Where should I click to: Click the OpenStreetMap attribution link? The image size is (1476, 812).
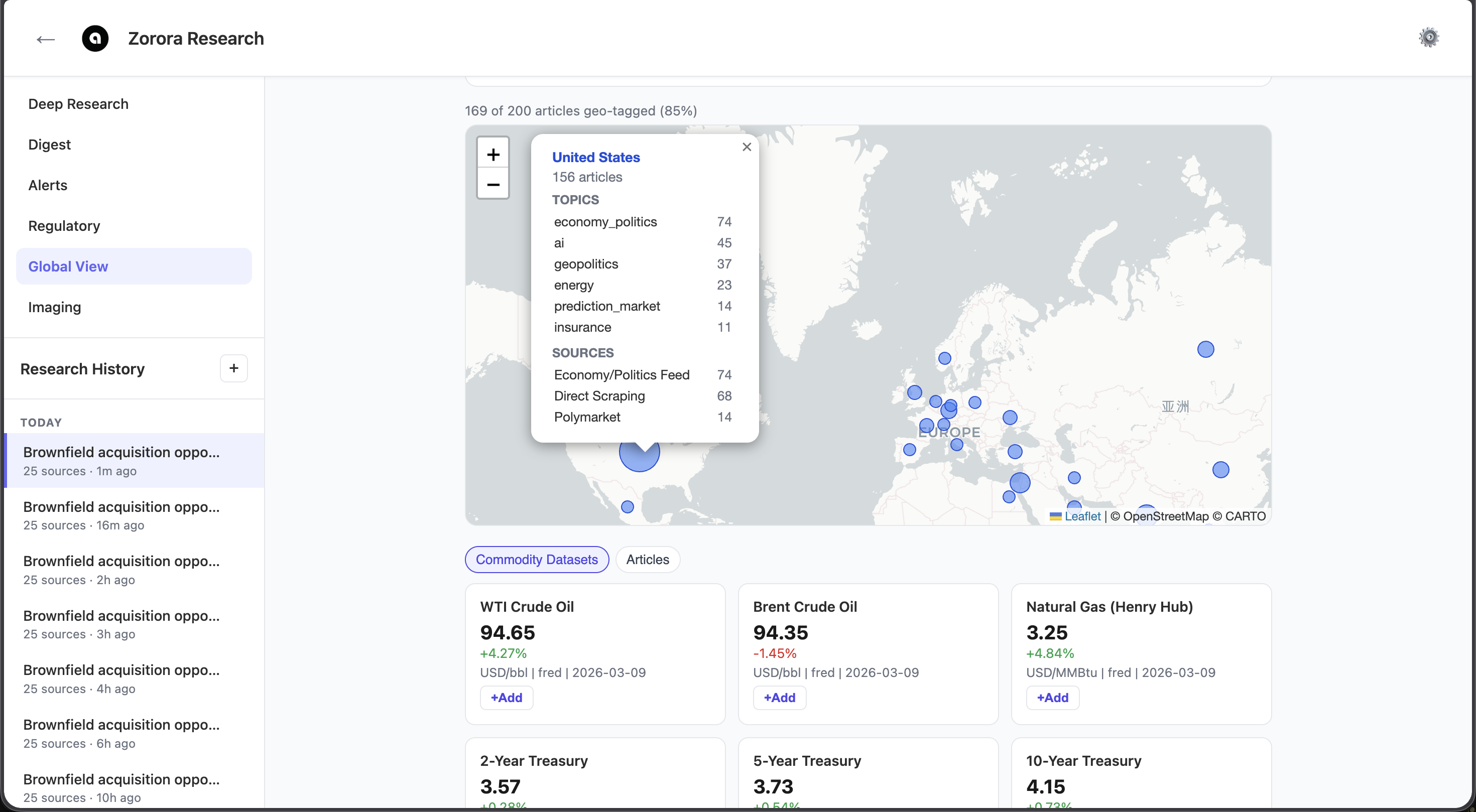coord(1165,516)
